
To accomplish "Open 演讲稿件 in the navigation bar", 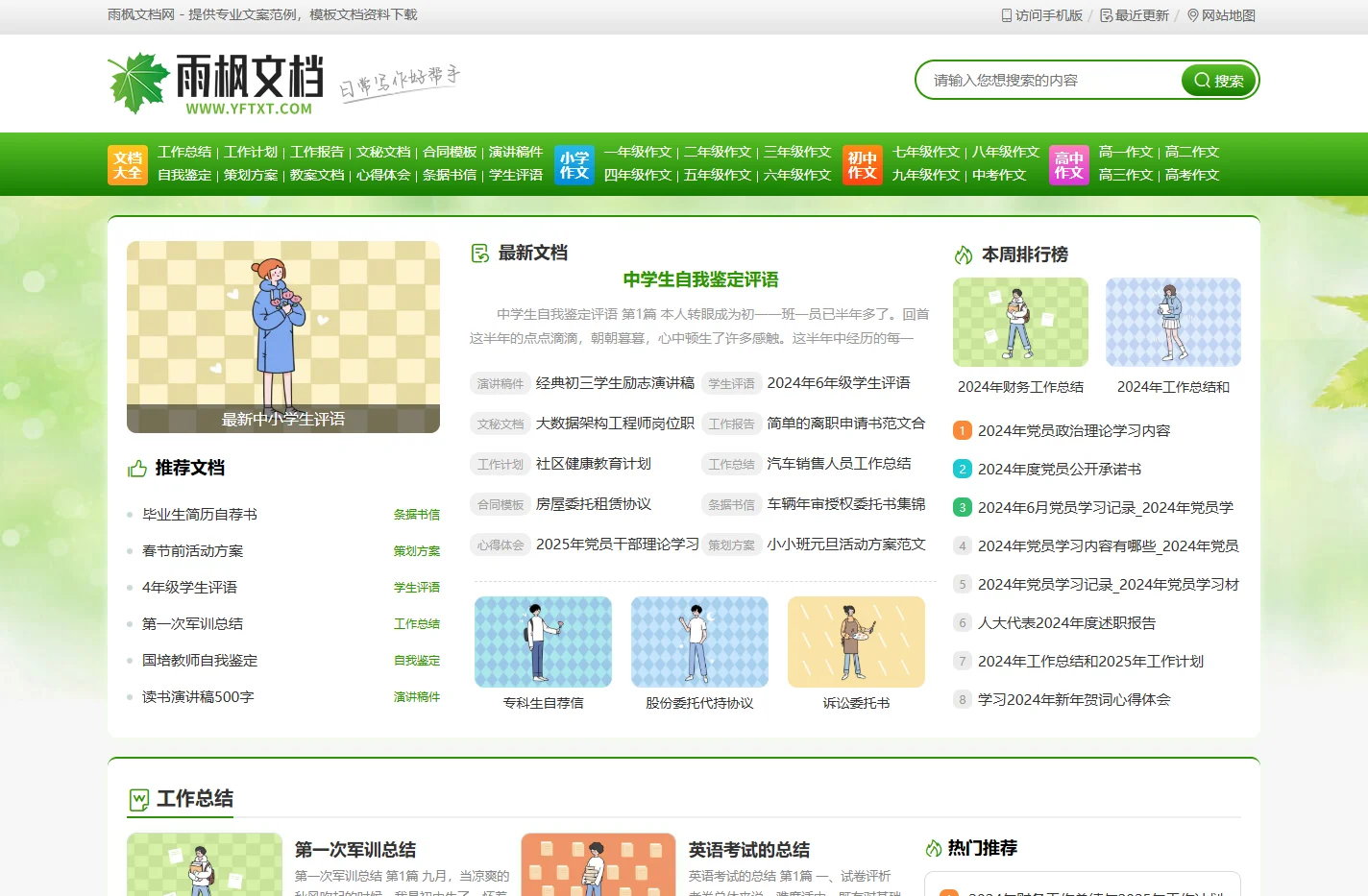I will [x=516, y=152].
